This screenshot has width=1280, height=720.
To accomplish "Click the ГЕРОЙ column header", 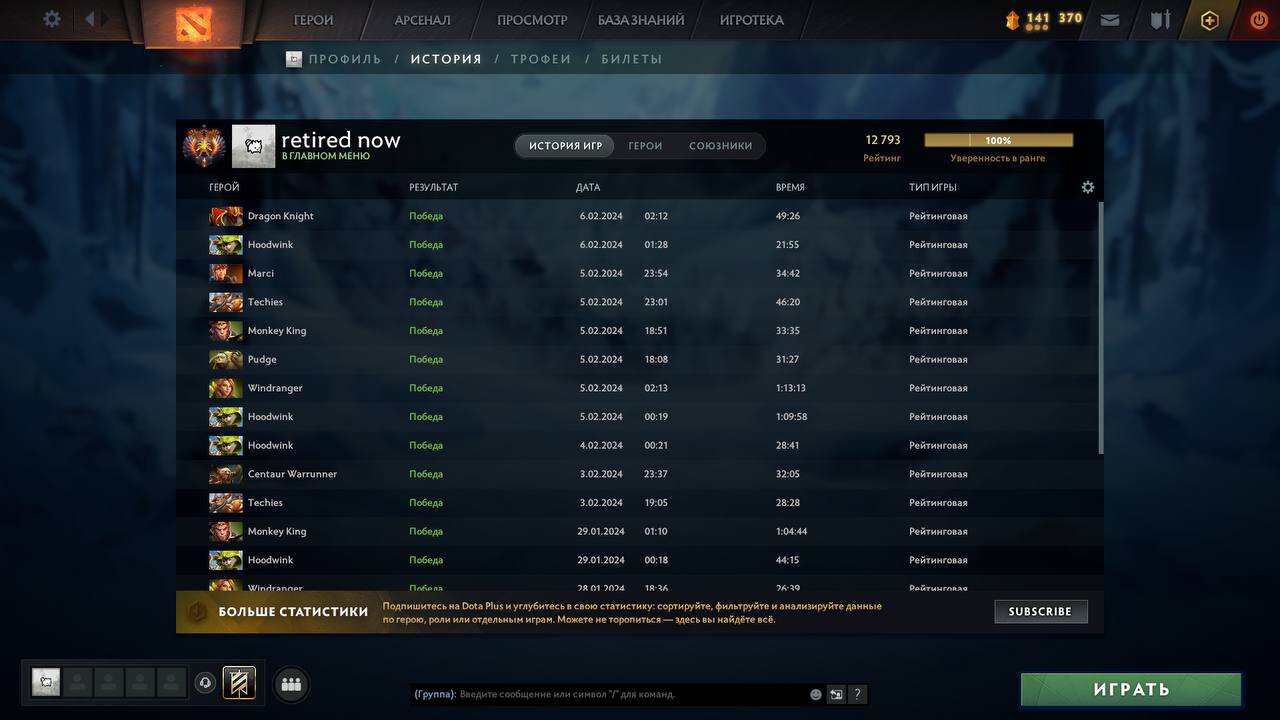I will pos(224,188).
